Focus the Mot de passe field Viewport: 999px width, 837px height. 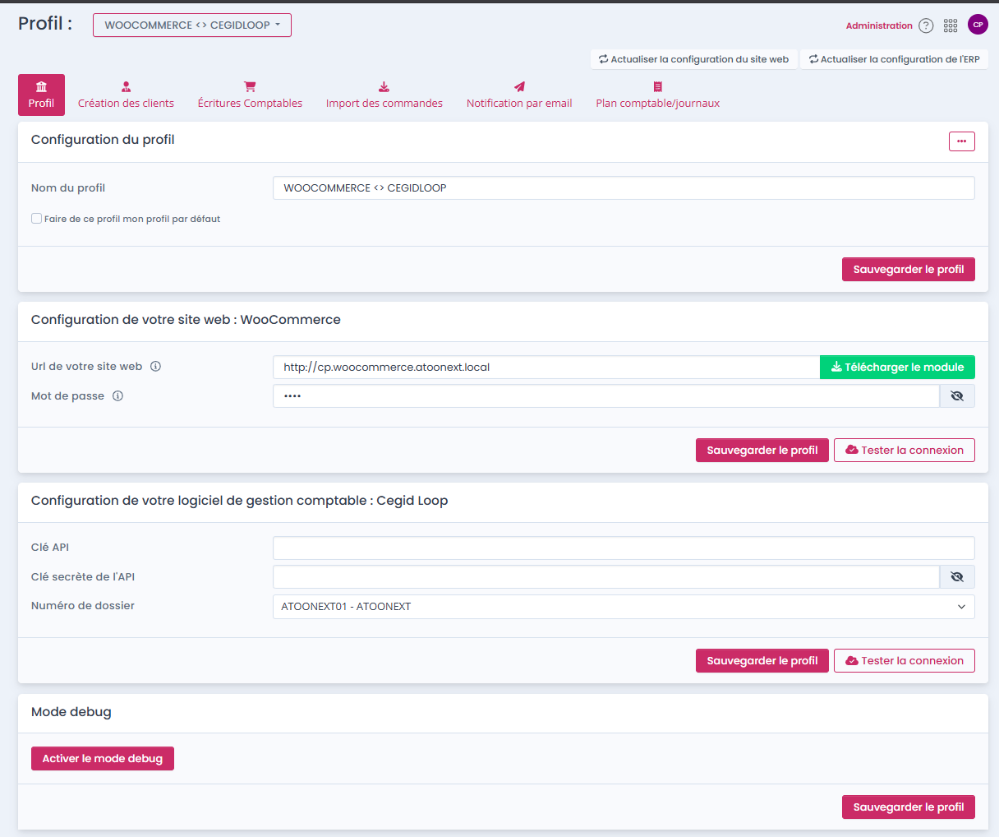click(606, 396)
